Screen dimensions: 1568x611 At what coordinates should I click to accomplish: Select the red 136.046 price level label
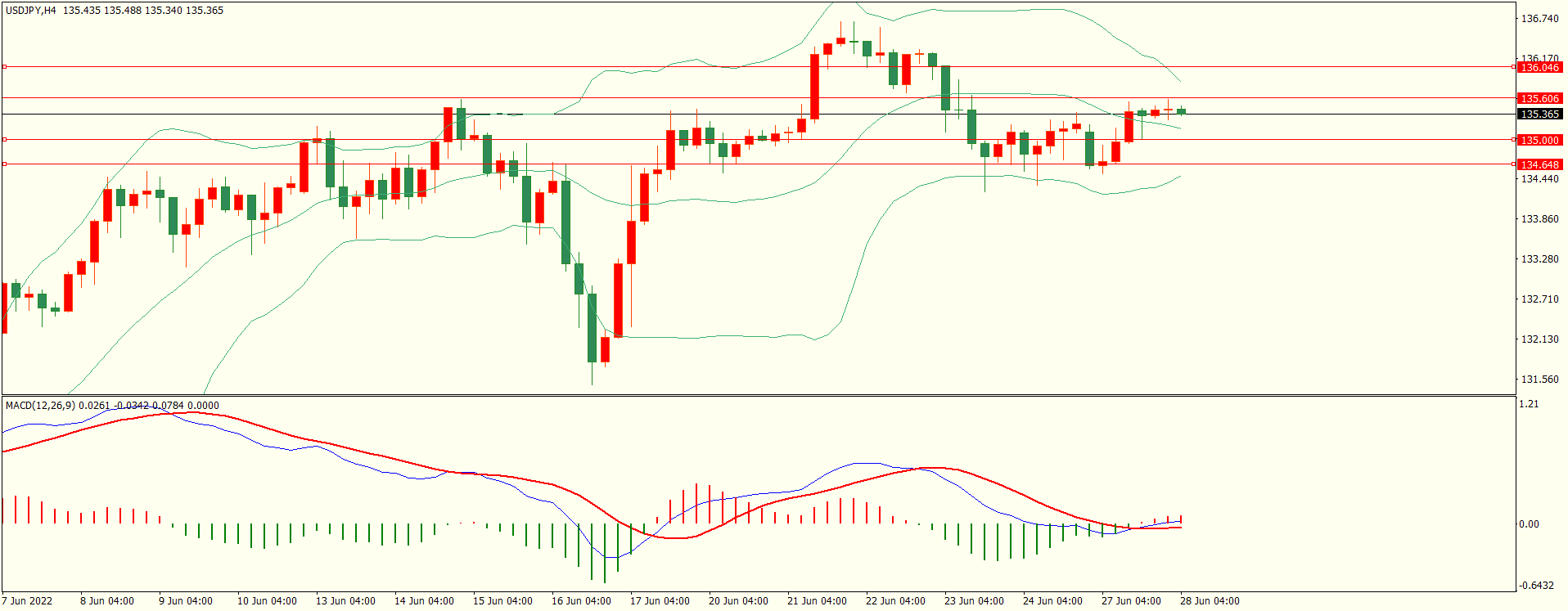pyautogui.click(x=1539, y=68)
